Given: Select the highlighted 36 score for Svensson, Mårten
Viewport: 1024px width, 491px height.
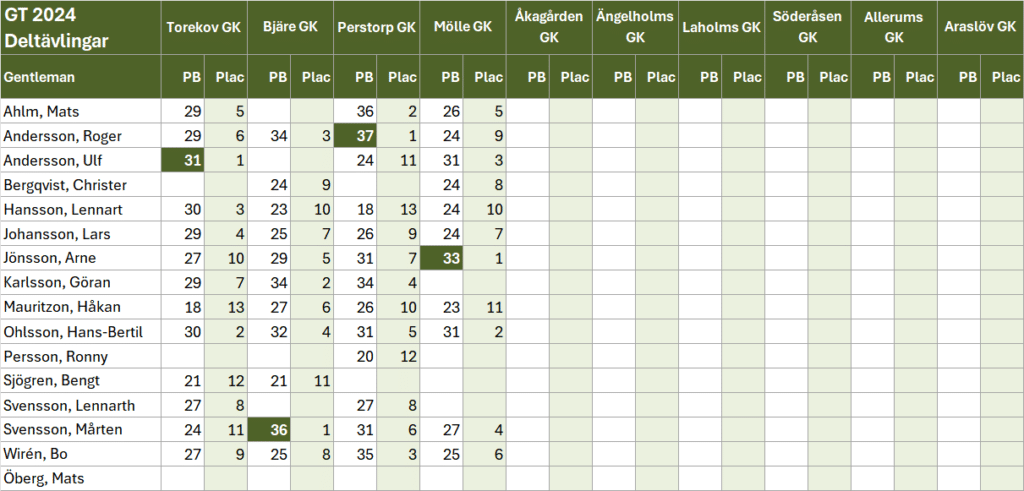Looking at the screenshot, I should coord(269,430).
